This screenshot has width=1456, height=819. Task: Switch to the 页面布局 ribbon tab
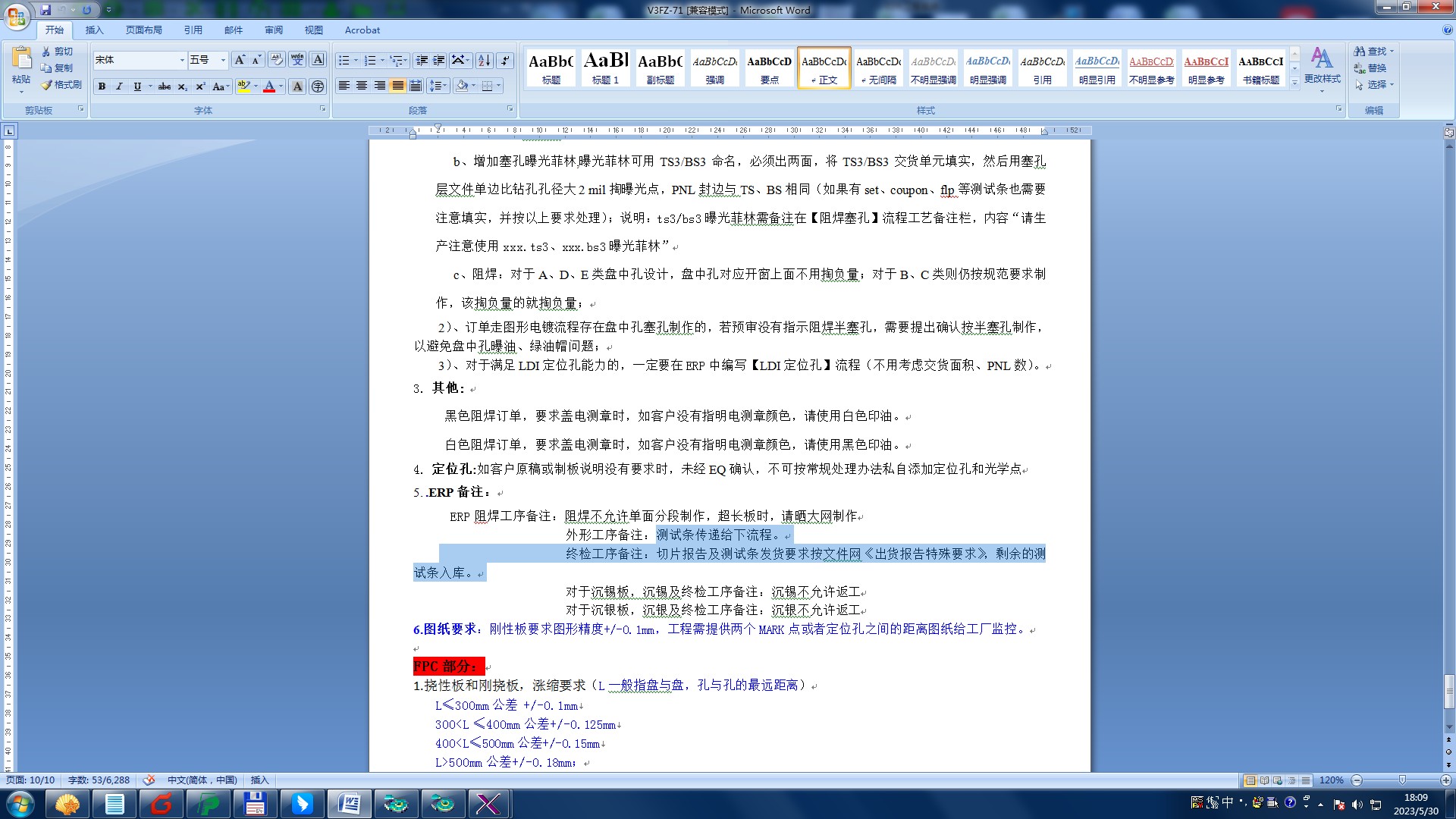(144, 30)
